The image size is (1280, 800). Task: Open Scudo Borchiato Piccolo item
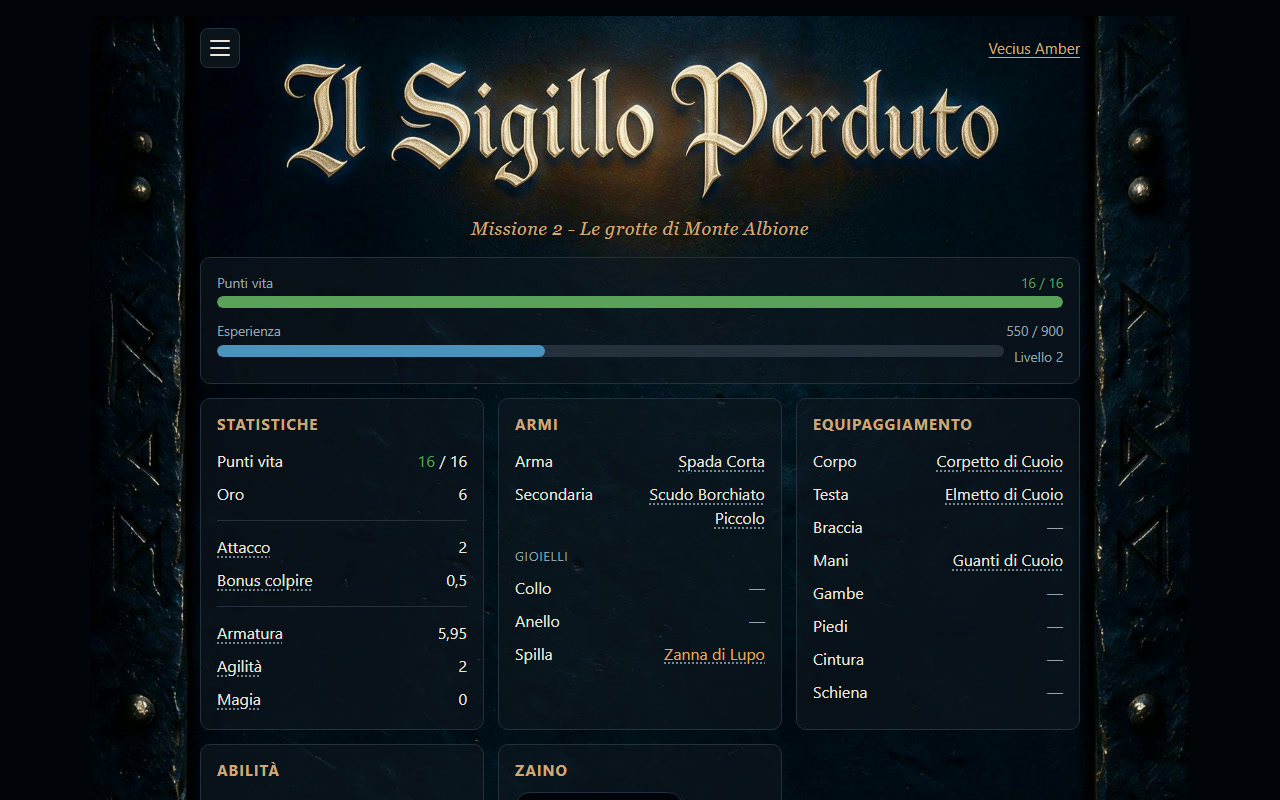click(707, 507)
